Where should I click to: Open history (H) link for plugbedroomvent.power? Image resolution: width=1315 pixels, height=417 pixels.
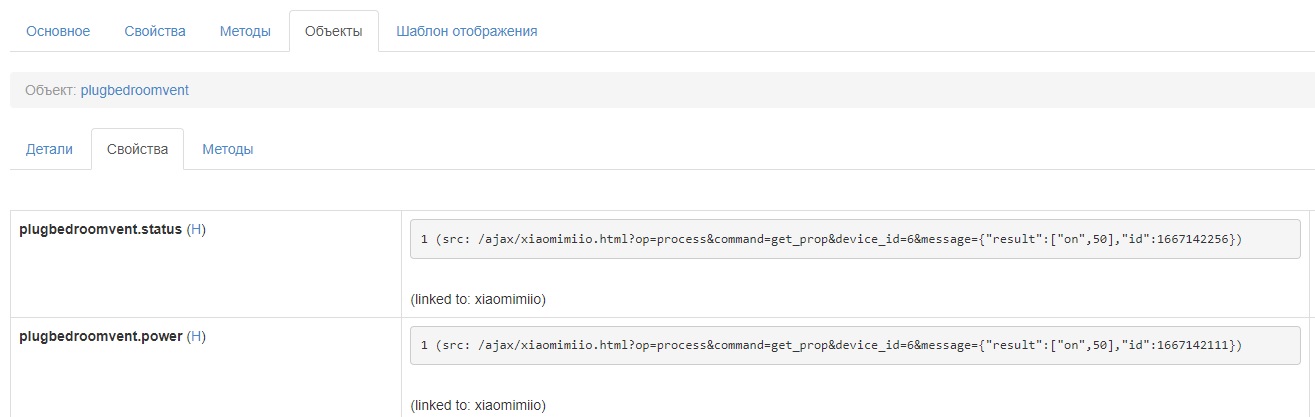click(196, 336)
